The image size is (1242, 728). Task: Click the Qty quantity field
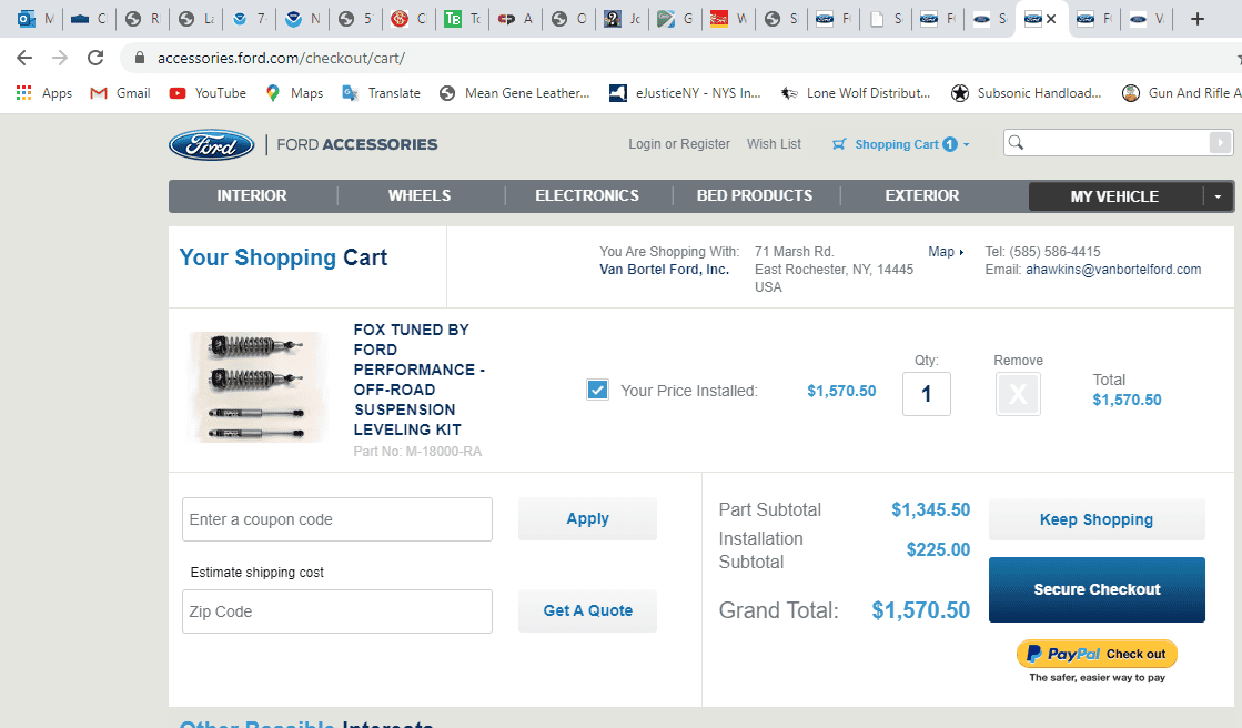pos(926,394)
